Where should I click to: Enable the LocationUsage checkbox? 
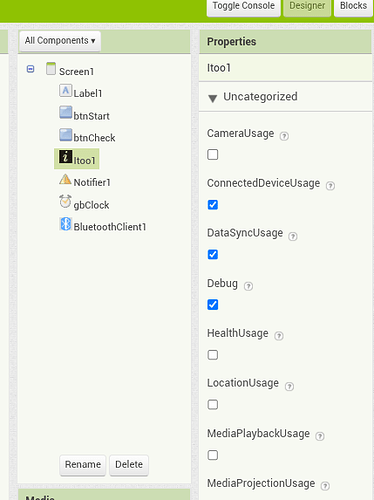click(x=213, y=405)
